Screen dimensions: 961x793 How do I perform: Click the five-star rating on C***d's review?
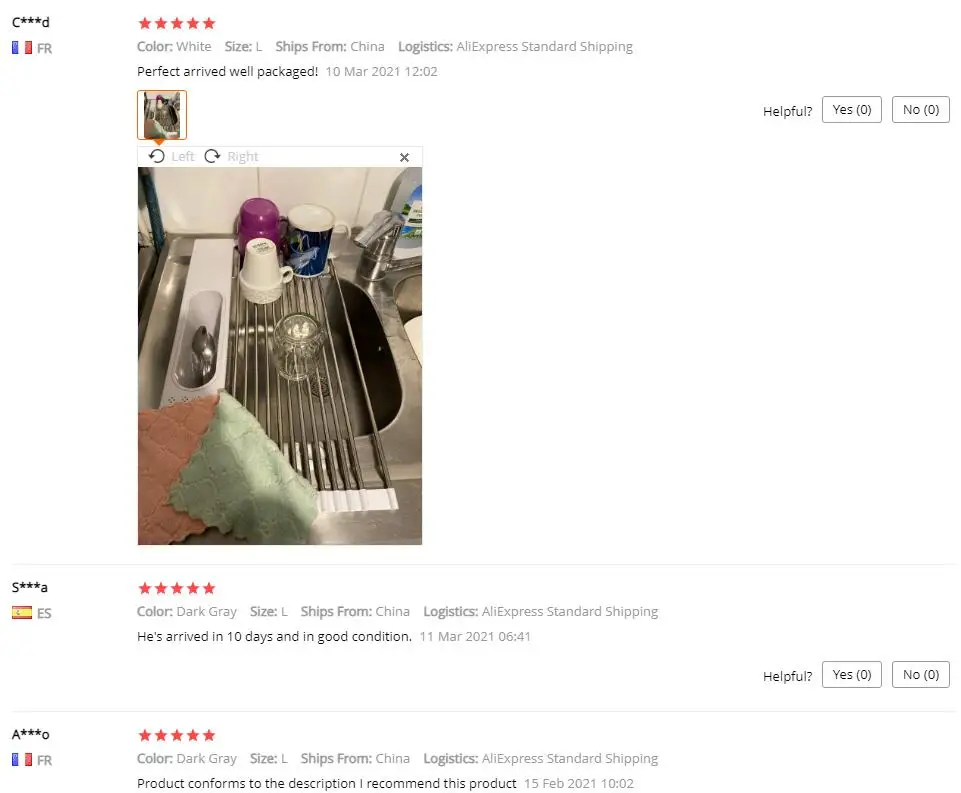pos(177,23)
